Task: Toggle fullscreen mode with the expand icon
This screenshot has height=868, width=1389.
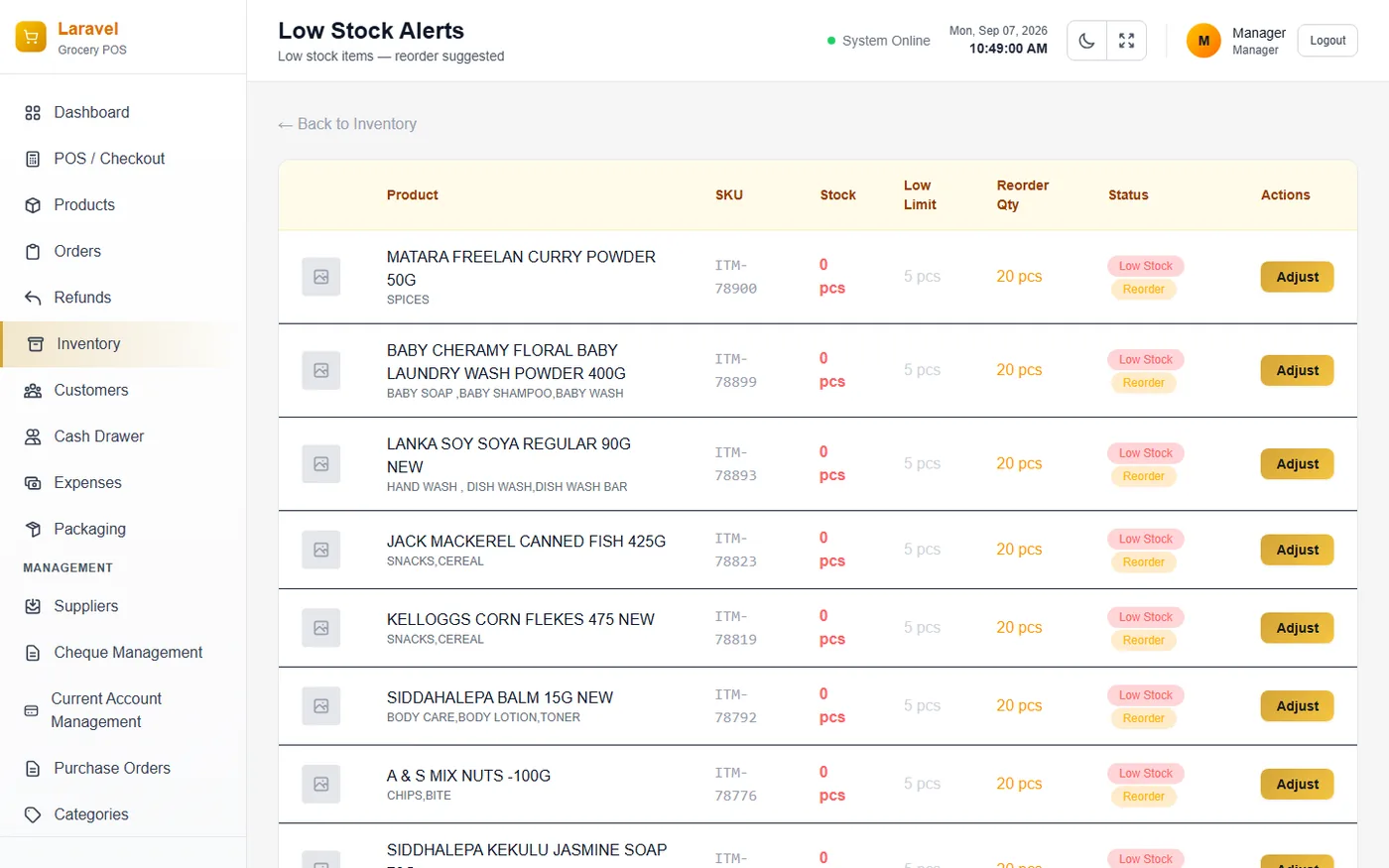Action: click(x=1127, y=41)
